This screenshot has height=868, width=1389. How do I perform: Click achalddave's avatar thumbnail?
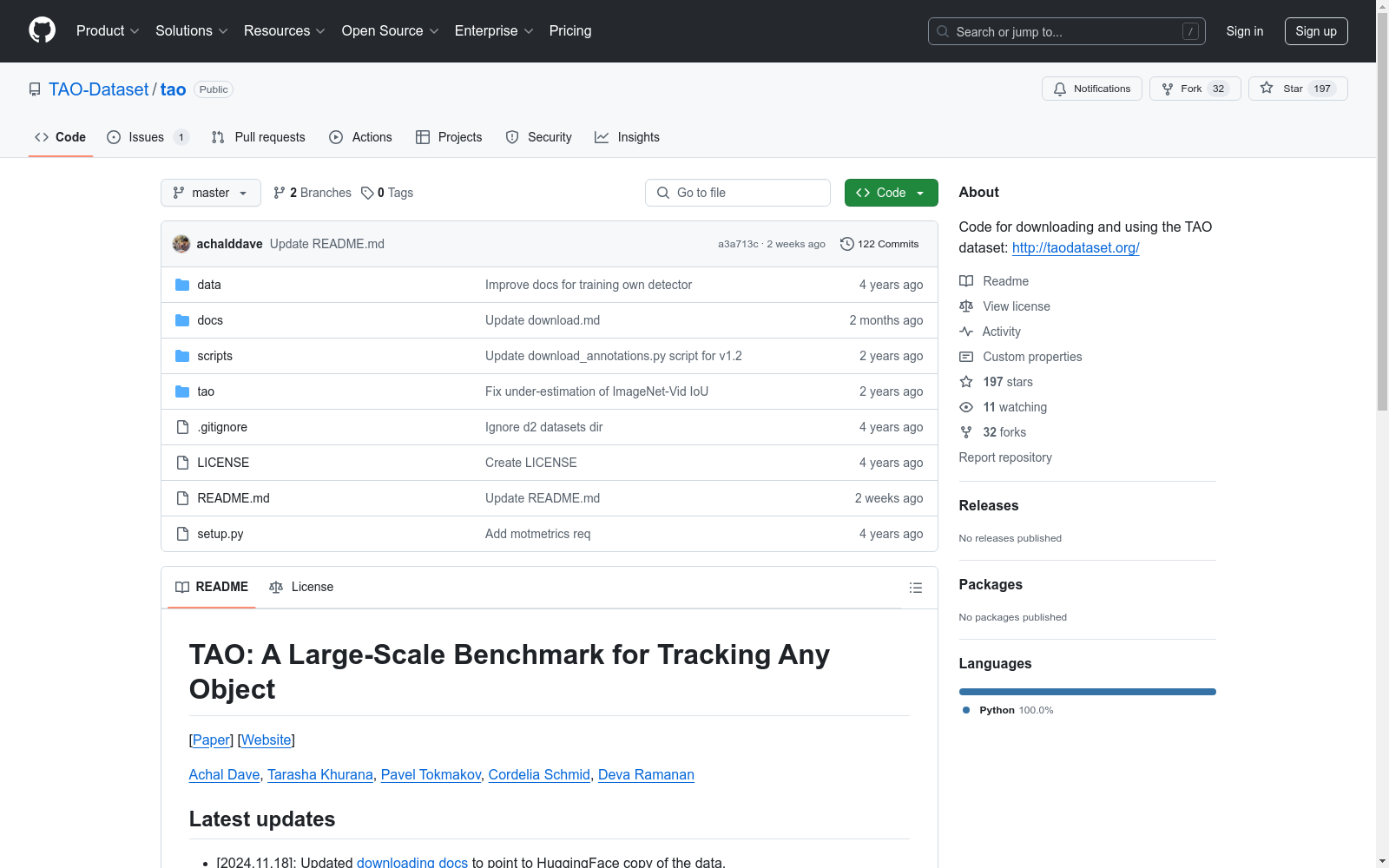click(x=181, y=244)
